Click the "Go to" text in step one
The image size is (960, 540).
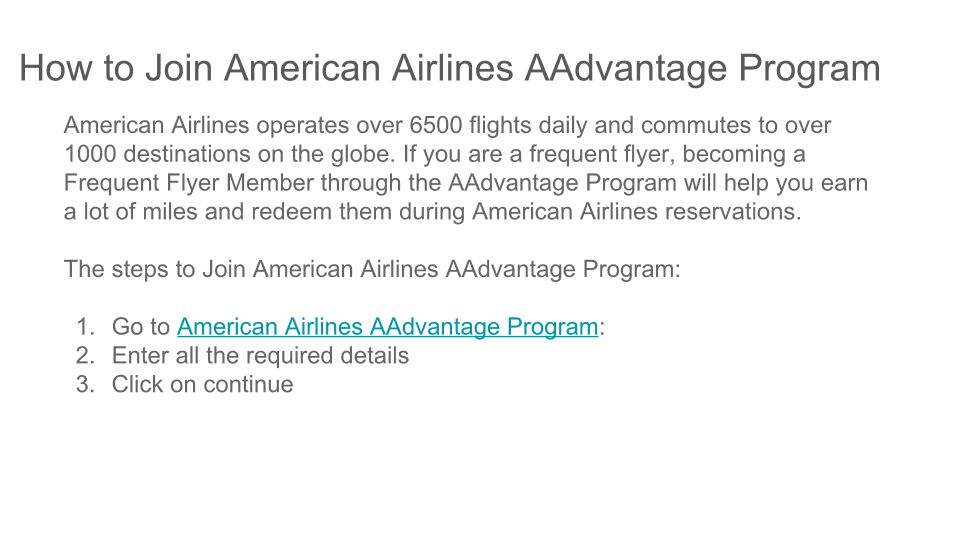(x=140, y=327)
